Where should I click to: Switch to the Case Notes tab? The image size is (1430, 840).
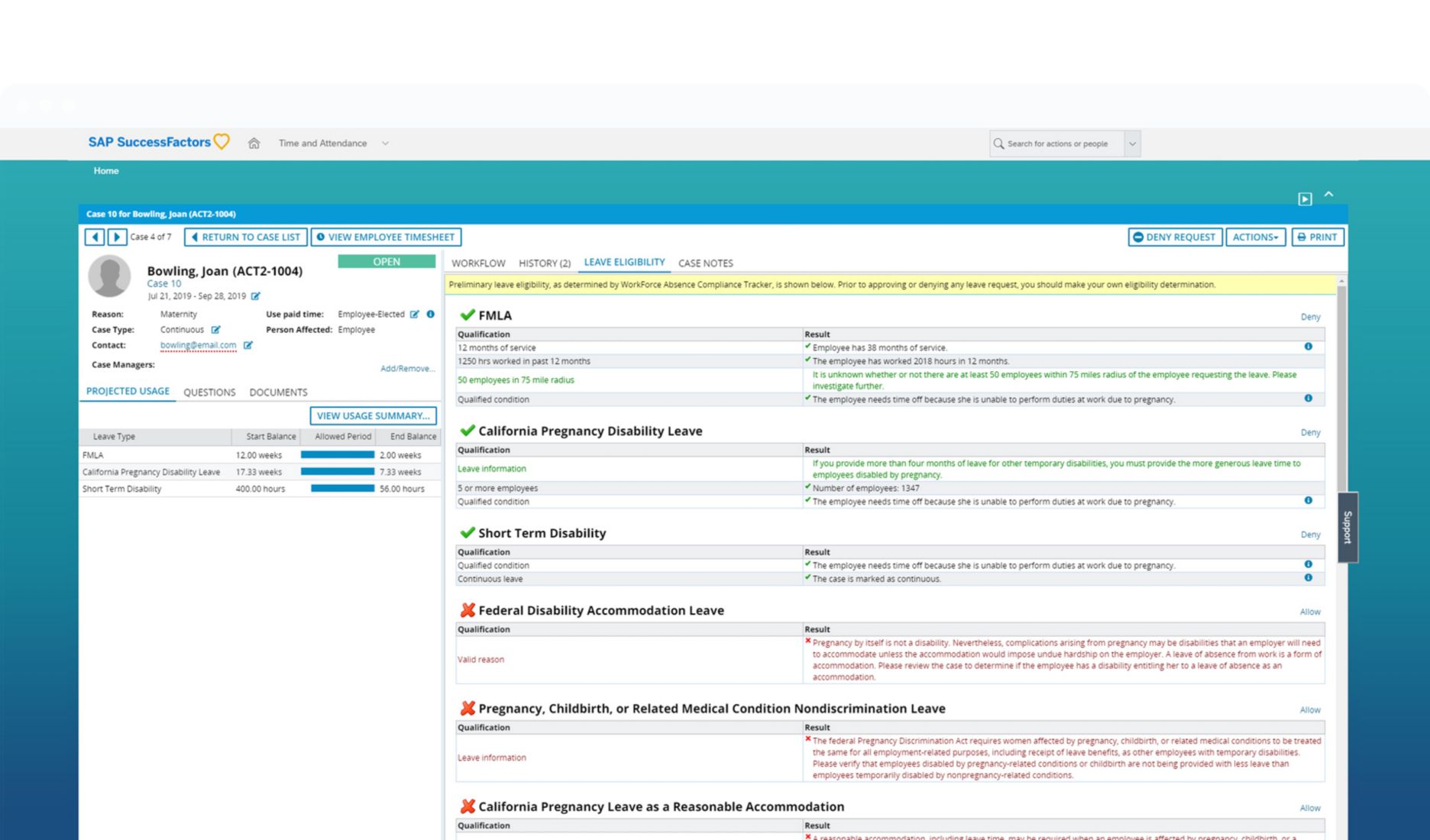click(x=705, y=263)
